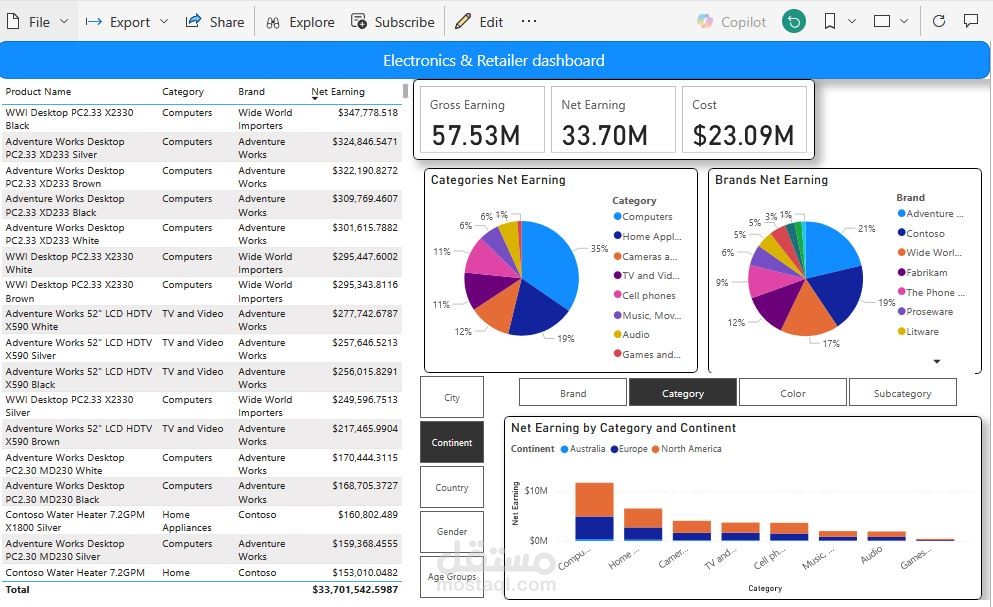Click the $277,742.6787 net earning cell
The height and width of the screenshot is (607, 993).
[365, 314]
